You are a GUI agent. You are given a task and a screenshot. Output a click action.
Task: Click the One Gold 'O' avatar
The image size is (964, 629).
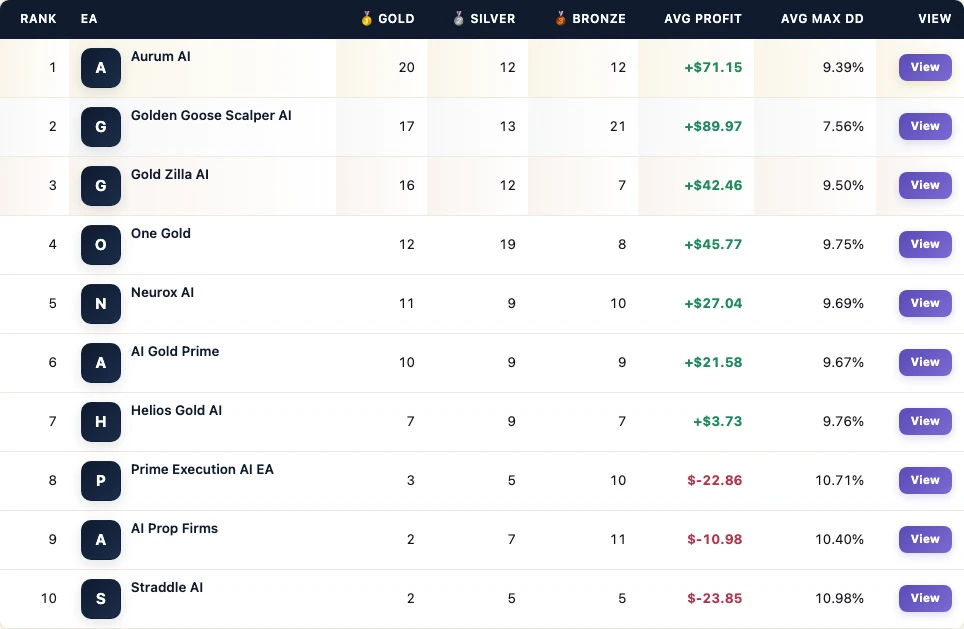point(101,245)
